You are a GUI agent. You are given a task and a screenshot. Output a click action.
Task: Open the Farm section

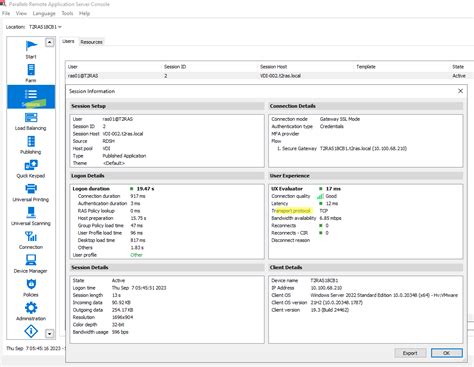(31, 73)
